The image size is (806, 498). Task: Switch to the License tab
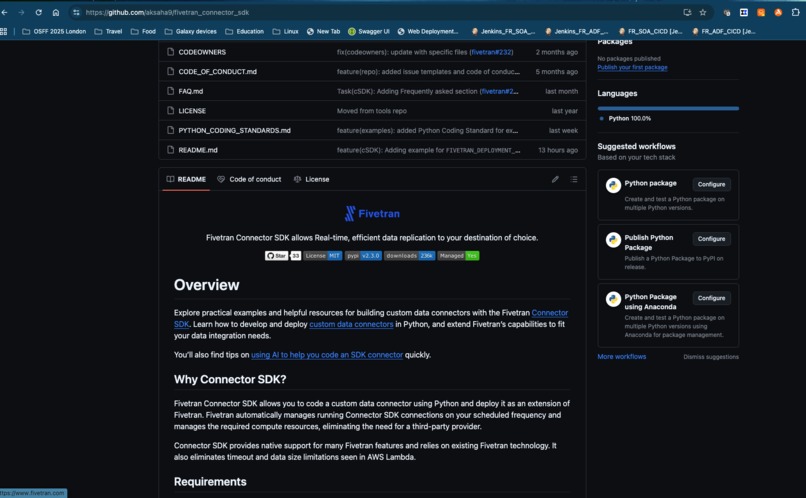point(311,179)
